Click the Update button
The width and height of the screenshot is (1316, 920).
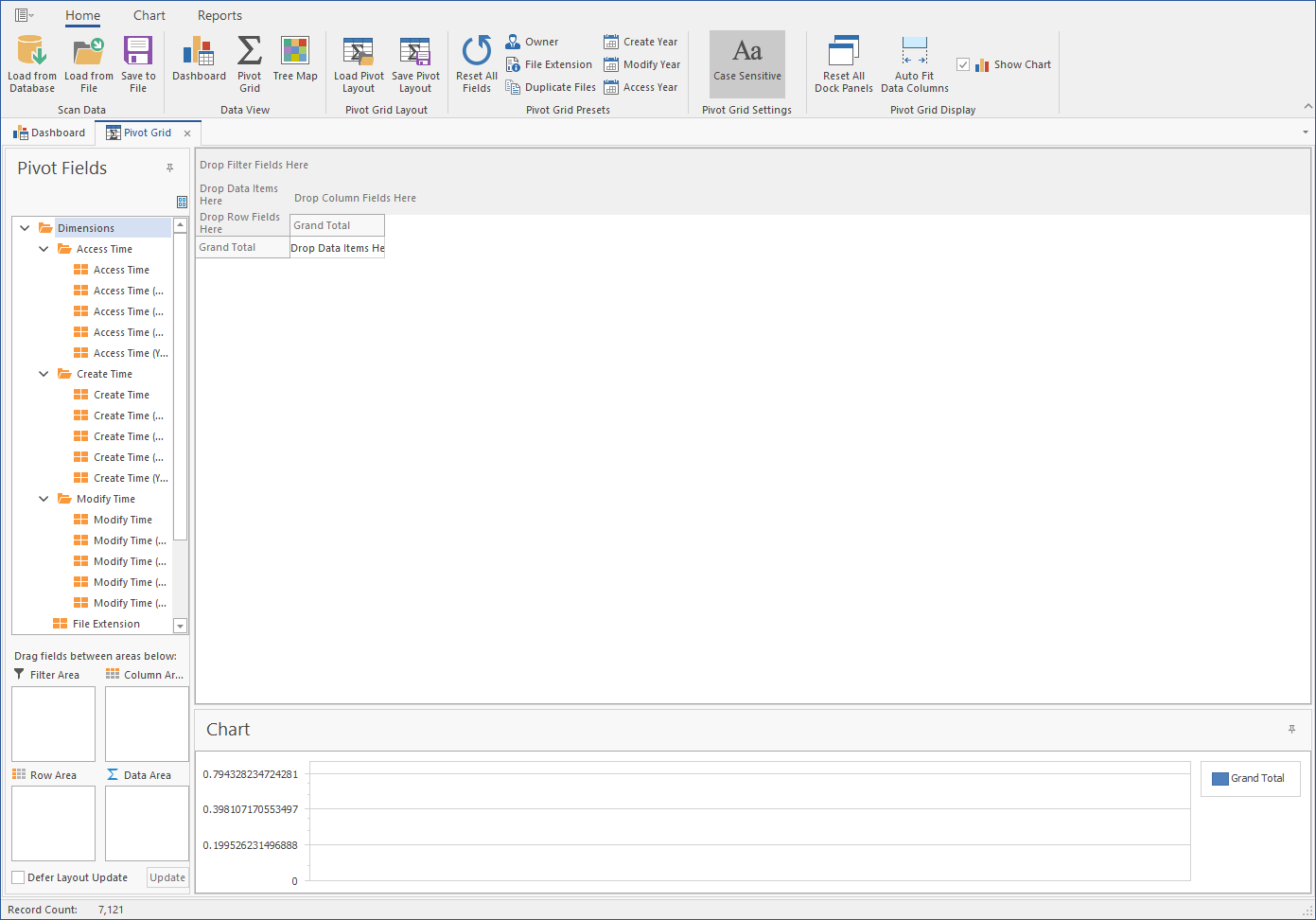pos(167,877)
